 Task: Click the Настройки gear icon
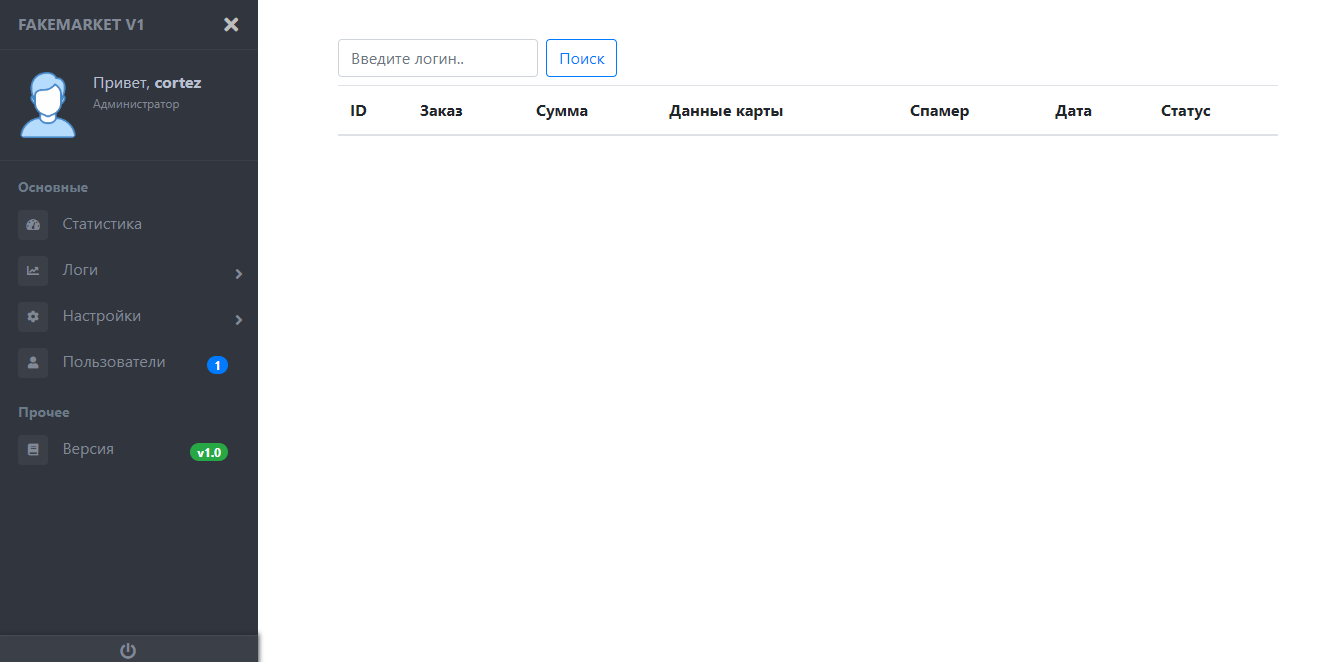[x=33, y=317]
